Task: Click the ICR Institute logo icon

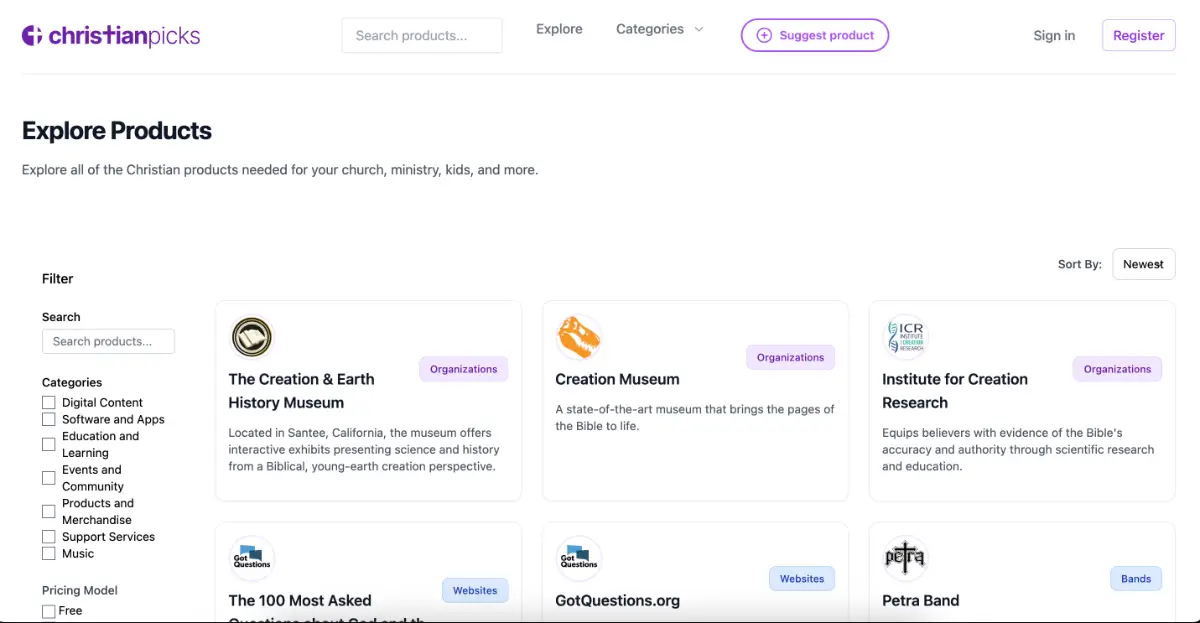Action: [906, 337]
